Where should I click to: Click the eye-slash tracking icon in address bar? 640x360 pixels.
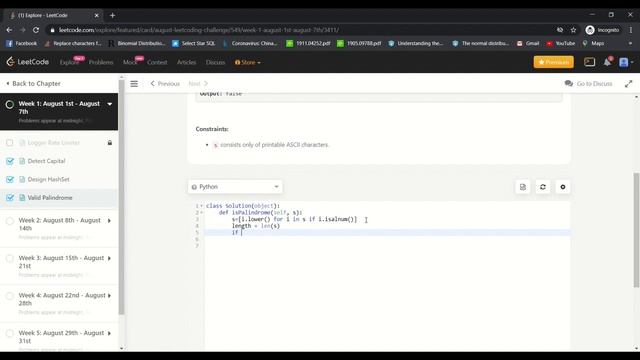tap(560, 30)
